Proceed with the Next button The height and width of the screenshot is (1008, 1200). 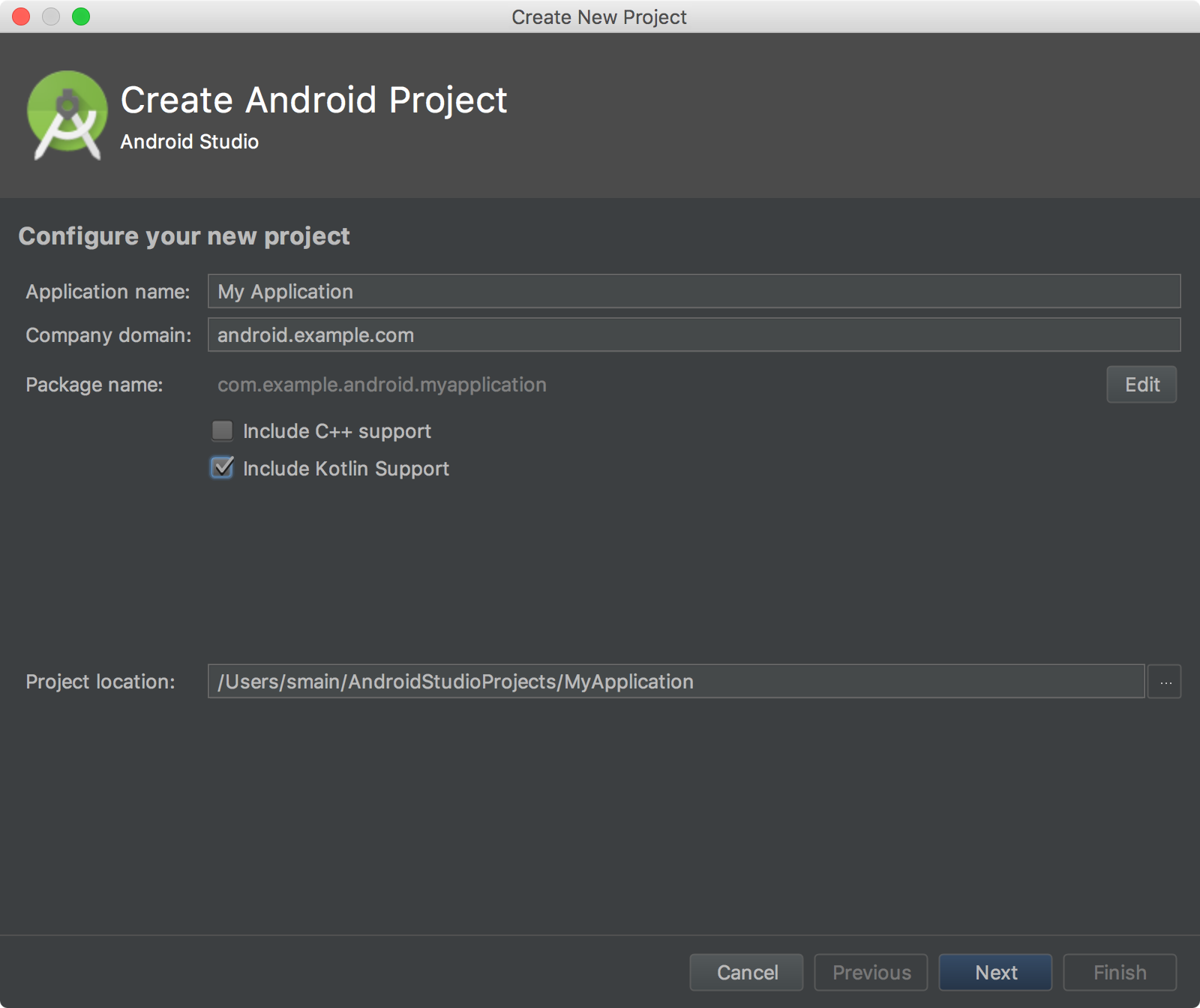coord(995,972)
